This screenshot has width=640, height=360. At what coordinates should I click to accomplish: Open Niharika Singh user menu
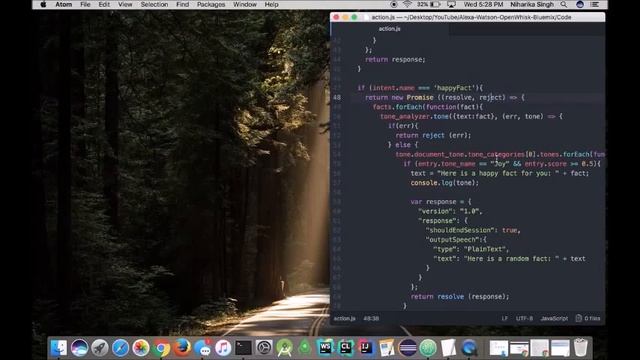[x=532, y=4]
